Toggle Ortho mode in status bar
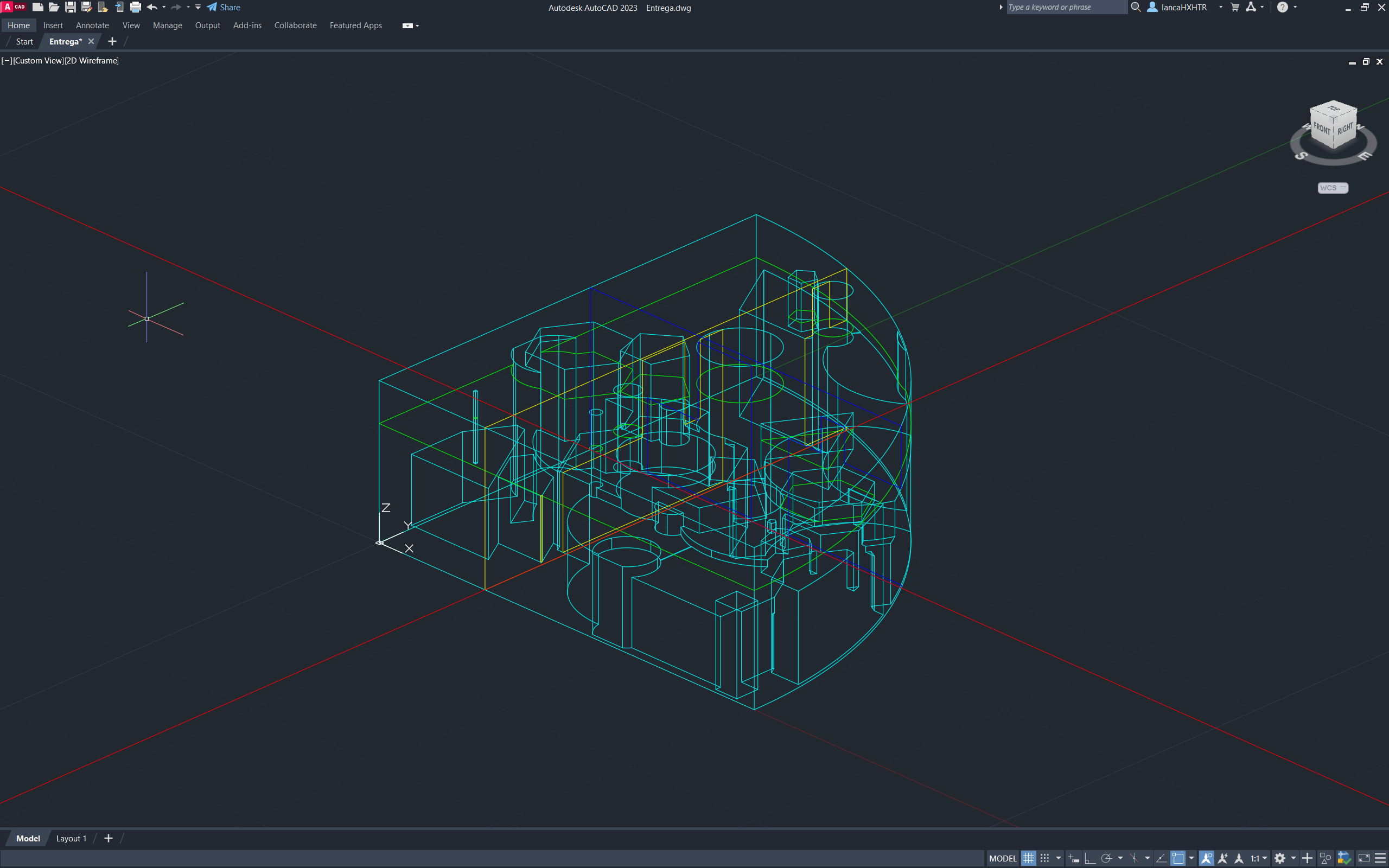The image size is (1389, 868). tap(1089, 858)
